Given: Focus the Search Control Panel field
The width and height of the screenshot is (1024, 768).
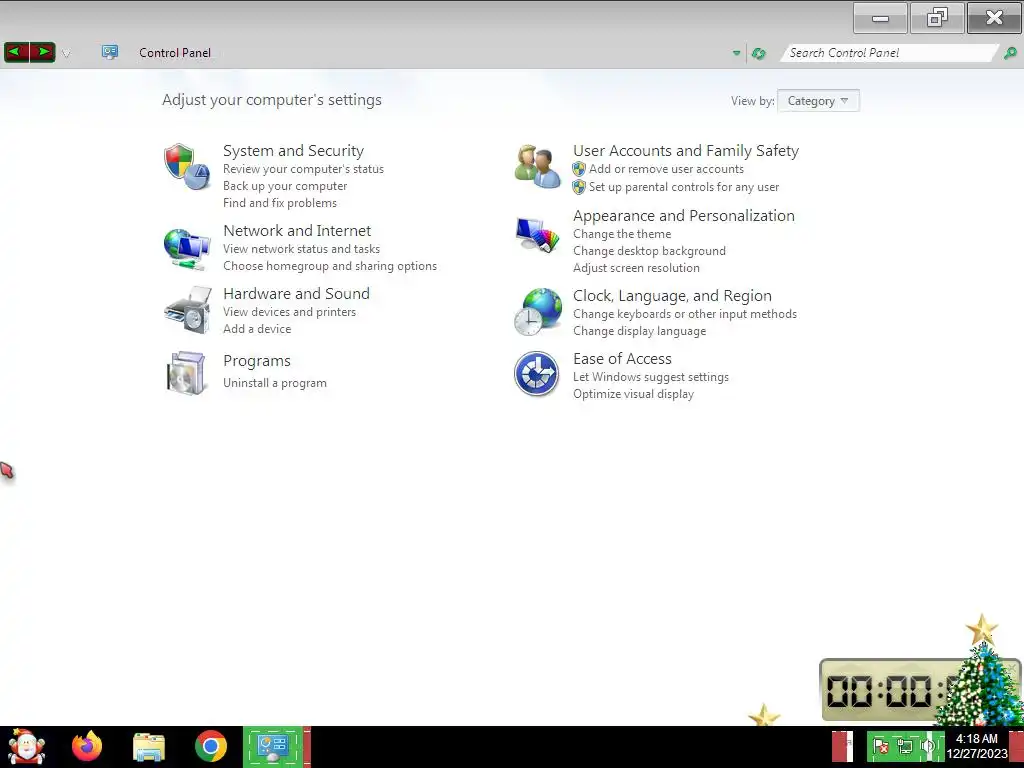Looking at the screenshot, I should (x=889, y=53).
